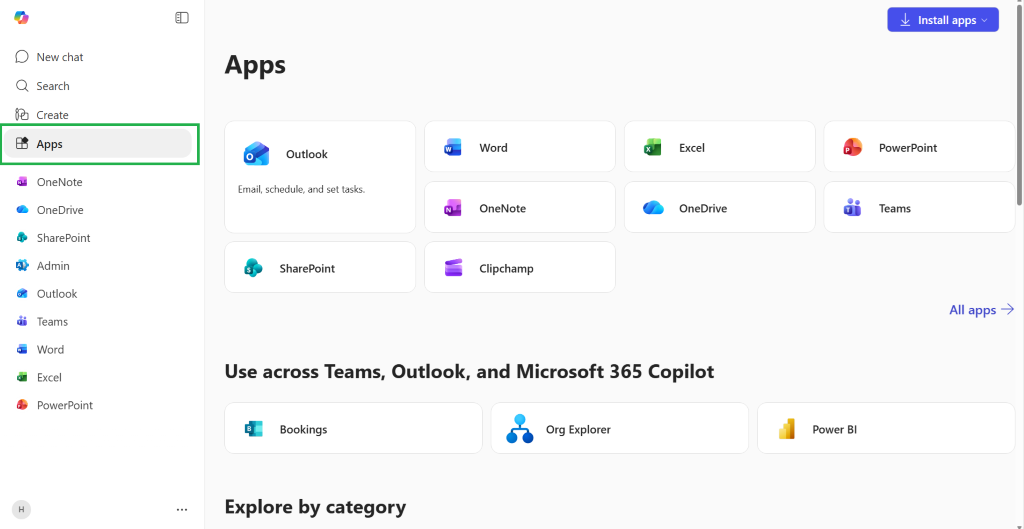This screenshot has width=1024, height=529.
Task: Collapse the sidebar navigation panel
Action: (x=182, y=18)
